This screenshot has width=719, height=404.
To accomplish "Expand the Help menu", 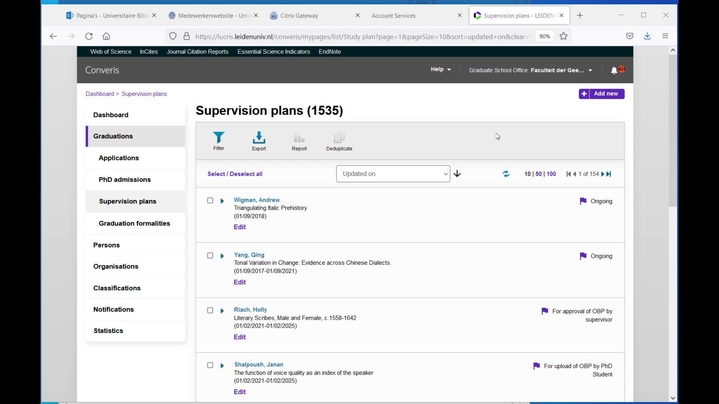I will [x=440, y=70].
